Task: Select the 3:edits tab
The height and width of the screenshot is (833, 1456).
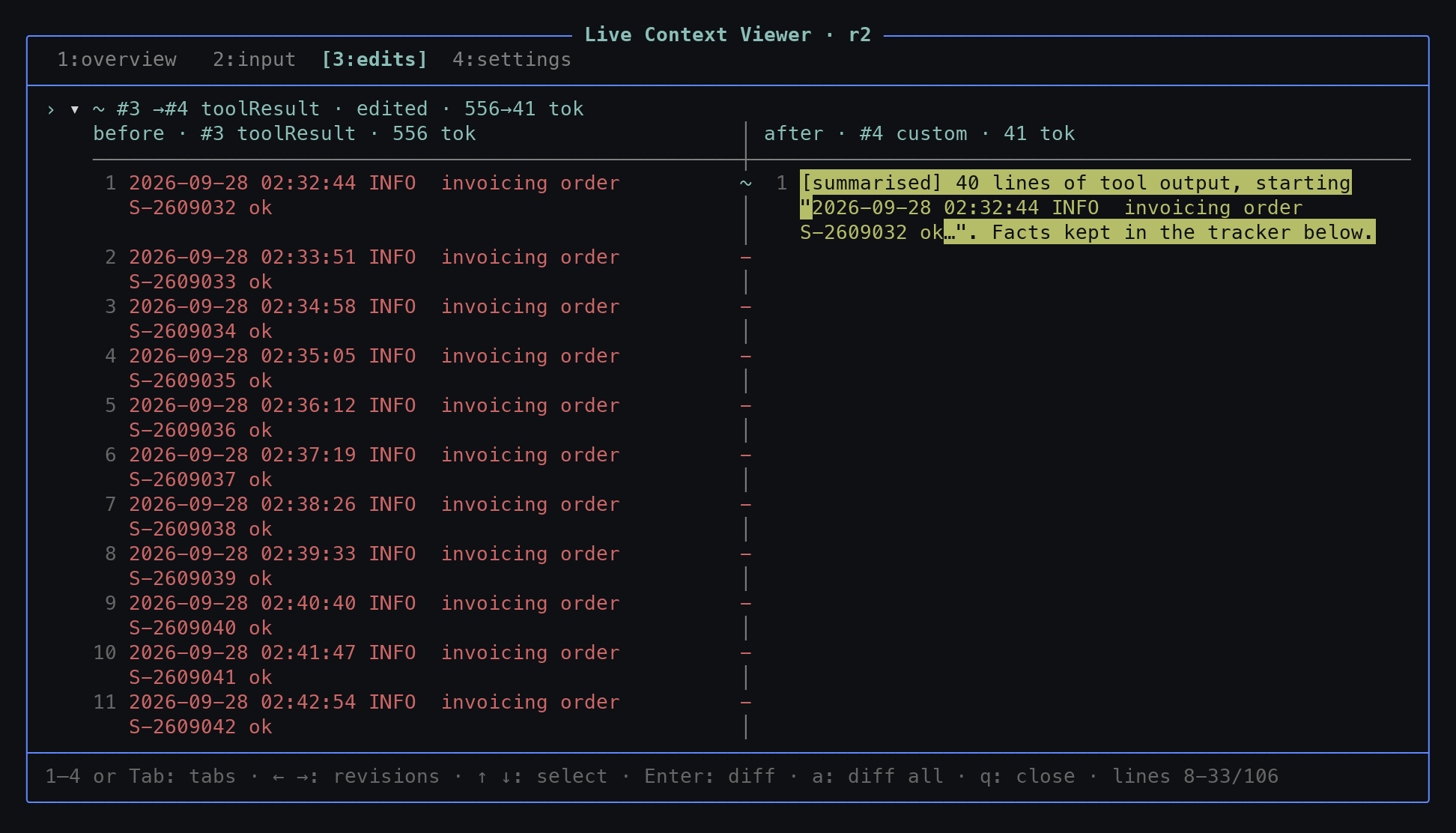Action: 374,59
